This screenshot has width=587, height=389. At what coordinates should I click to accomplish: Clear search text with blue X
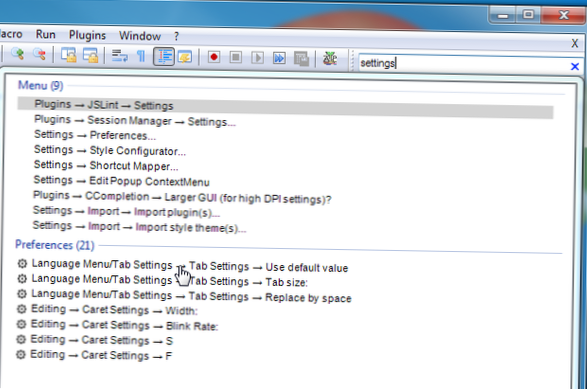point(575,67)
